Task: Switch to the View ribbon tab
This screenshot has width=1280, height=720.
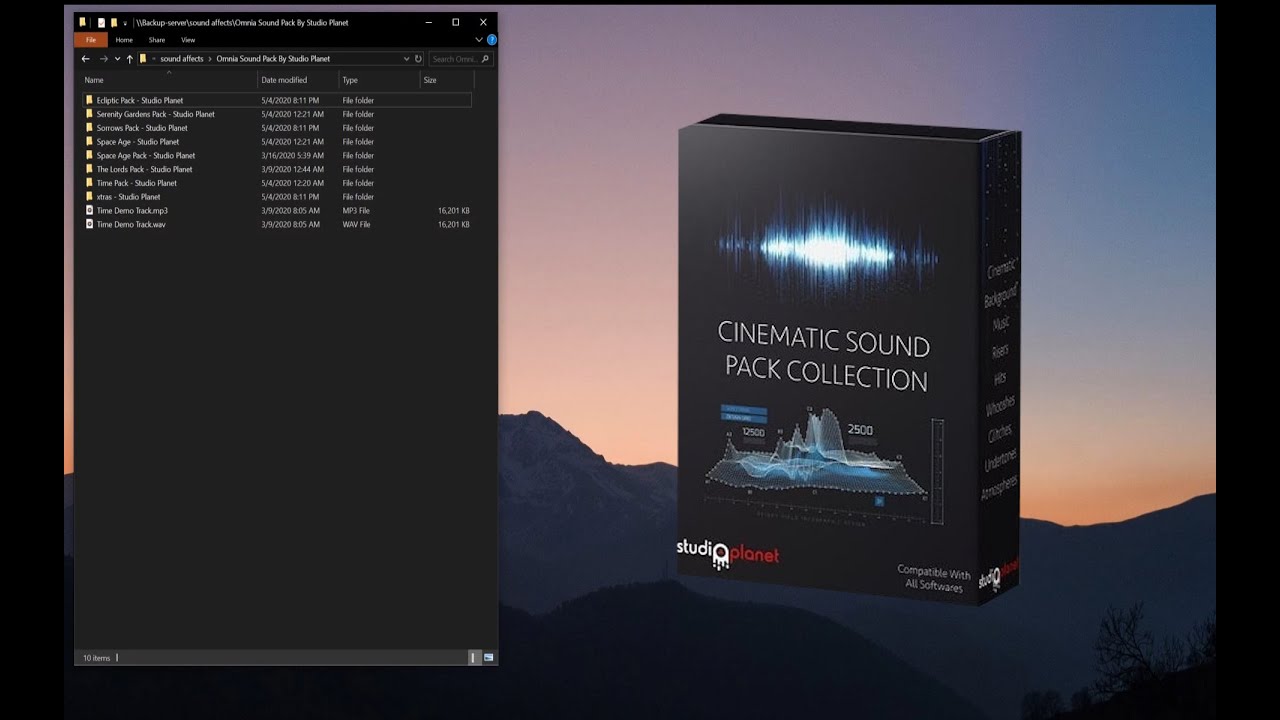Action: coord(188,40)
